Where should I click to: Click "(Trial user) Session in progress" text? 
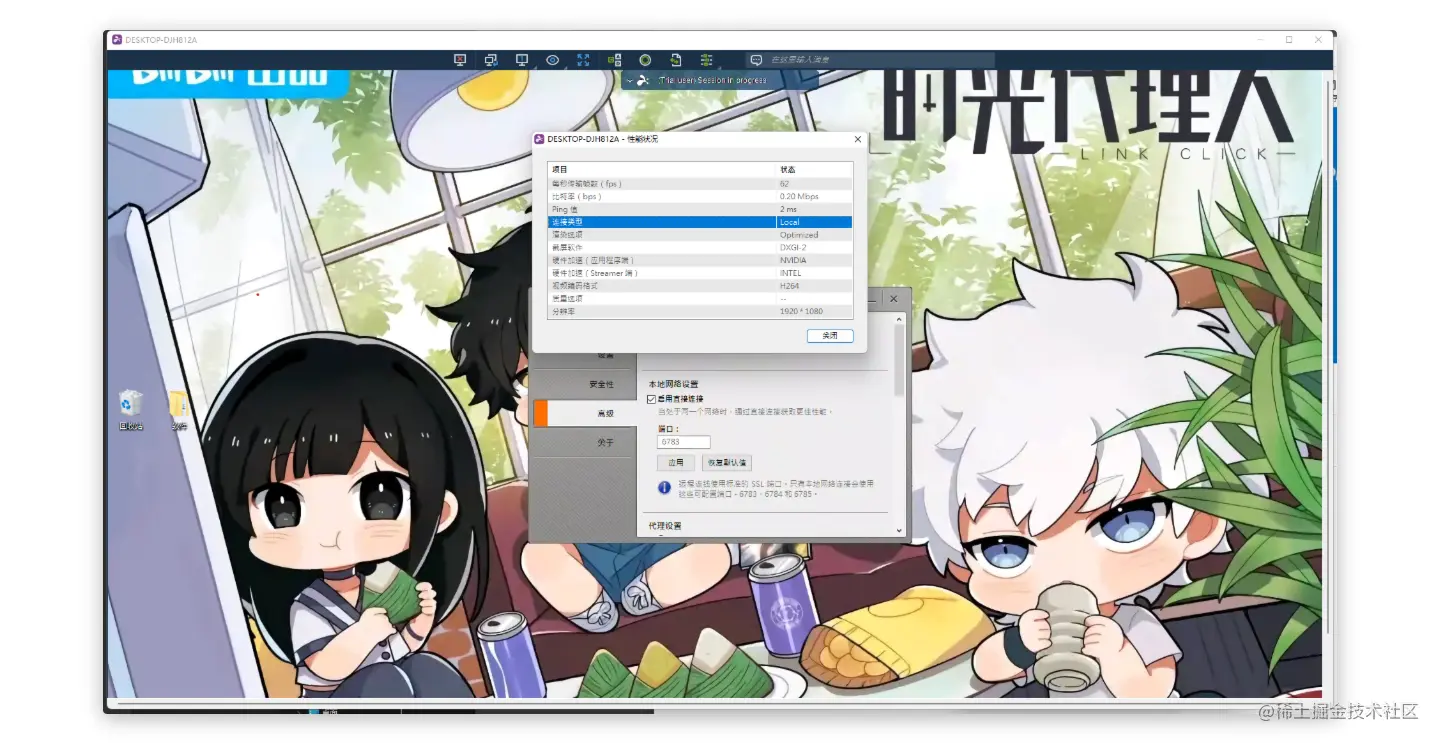pos(713,80)
